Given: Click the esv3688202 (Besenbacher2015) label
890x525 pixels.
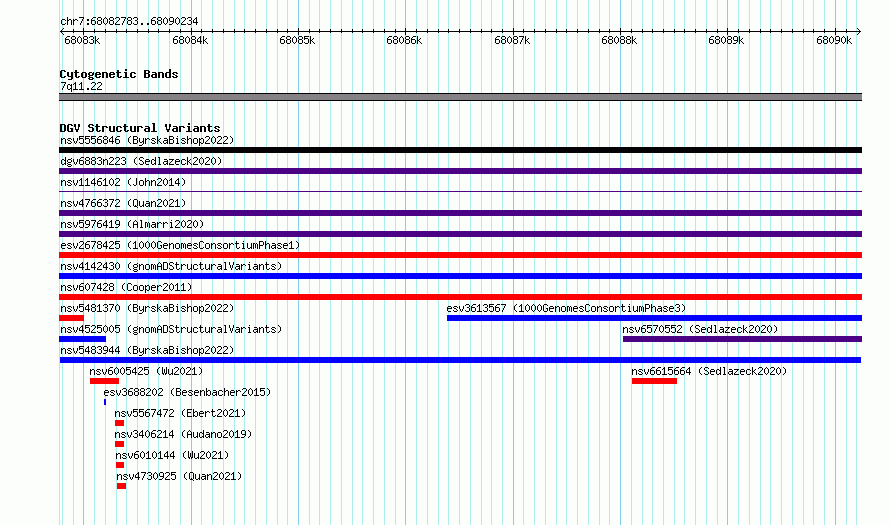Looking at the screenshot, I should tap(187, 392).
